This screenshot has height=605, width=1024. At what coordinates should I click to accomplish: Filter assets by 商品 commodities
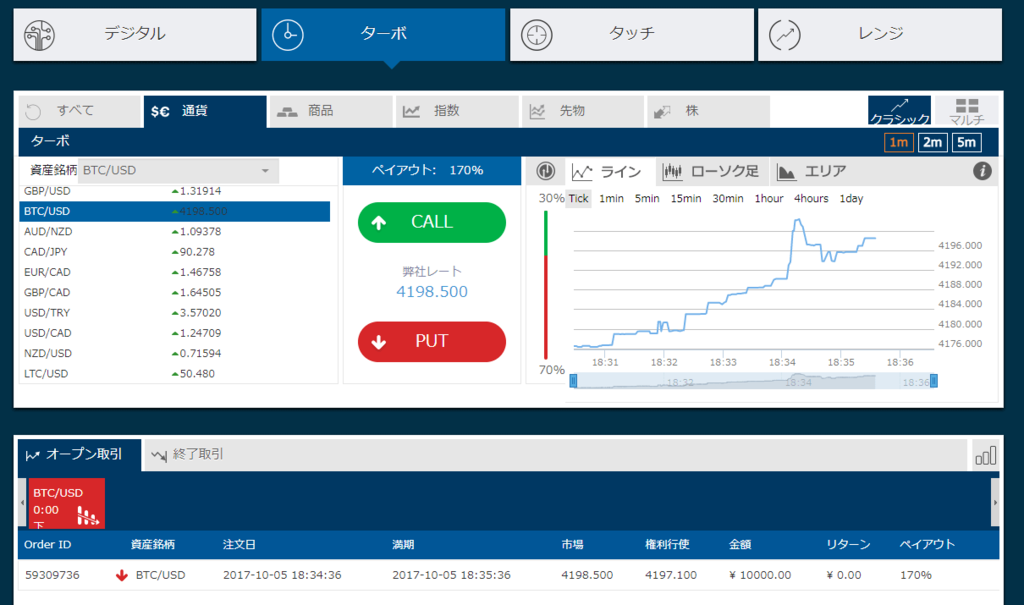click(x=331, y=111)
